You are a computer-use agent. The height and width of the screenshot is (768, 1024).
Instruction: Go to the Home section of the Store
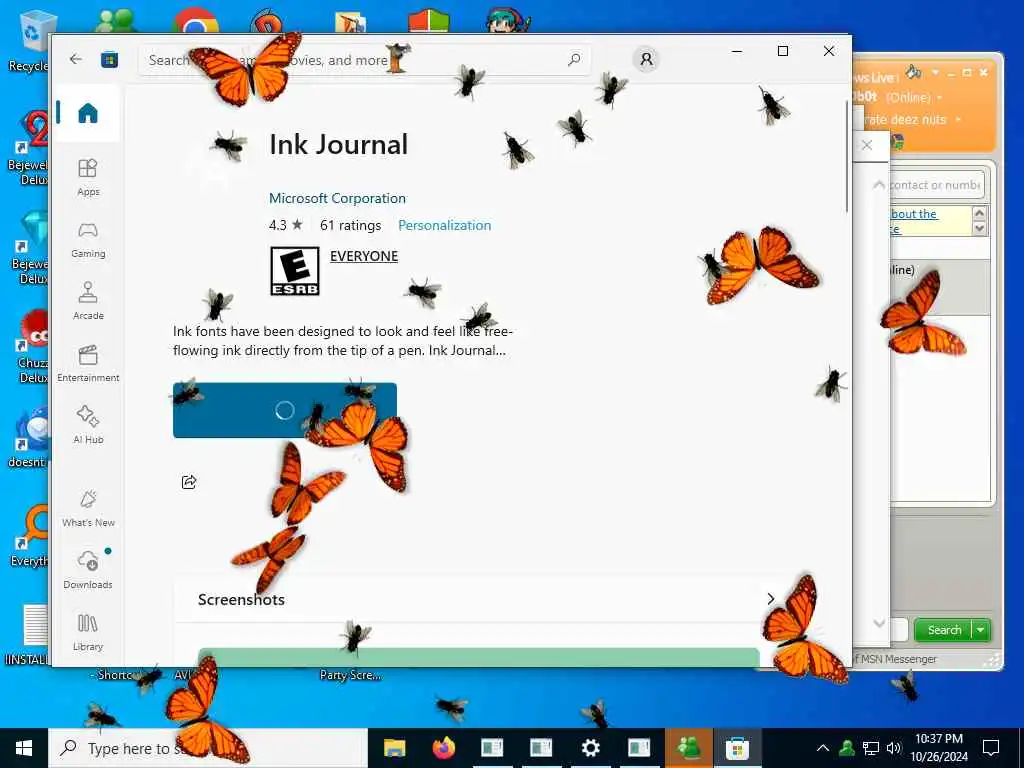click(x=88, y=113)
